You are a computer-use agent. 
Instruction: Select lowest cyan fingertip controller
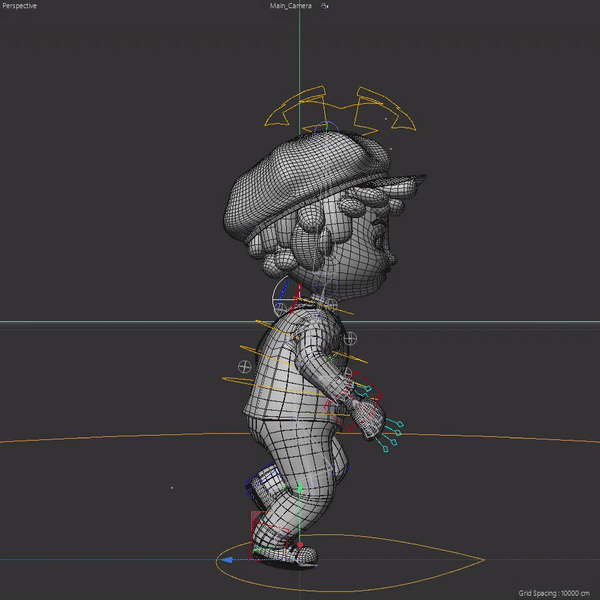click(386, 450)
